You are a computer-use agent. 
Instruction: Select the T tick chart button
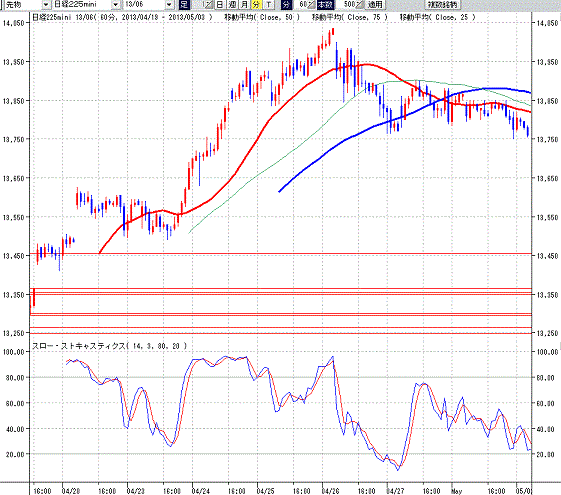pyautogui.click(x=268, y=4)
